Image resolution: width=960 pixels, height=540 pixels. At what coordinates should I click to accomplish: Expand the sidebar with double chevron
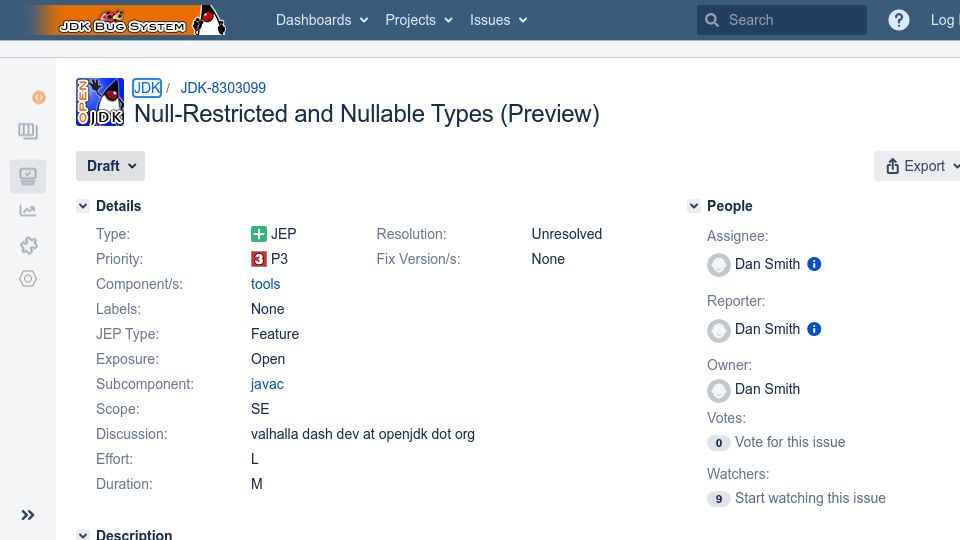[x=28, y=515]
